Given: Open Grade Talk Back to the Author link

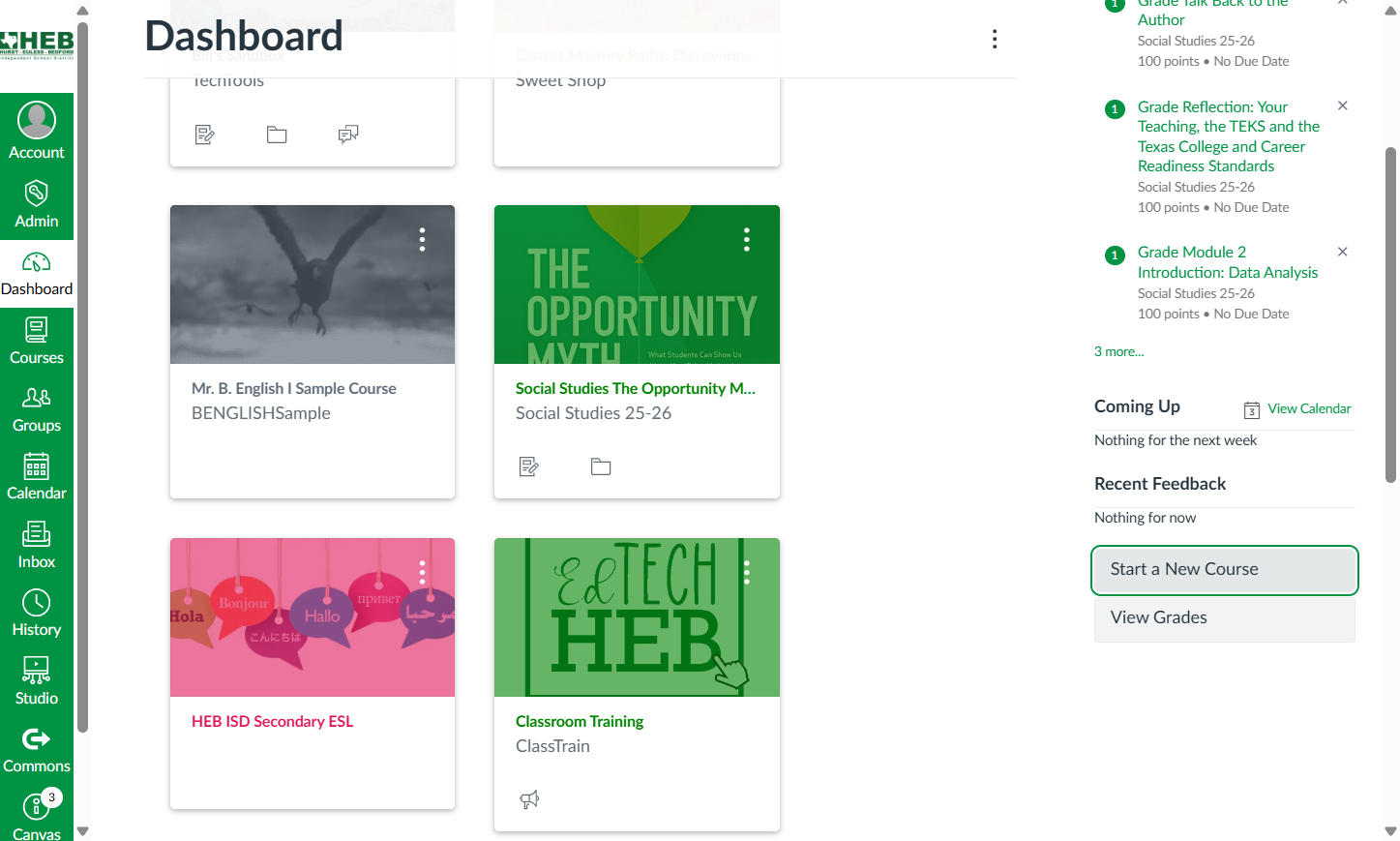Looking at the screenshot, I should tap(1212, 12).
